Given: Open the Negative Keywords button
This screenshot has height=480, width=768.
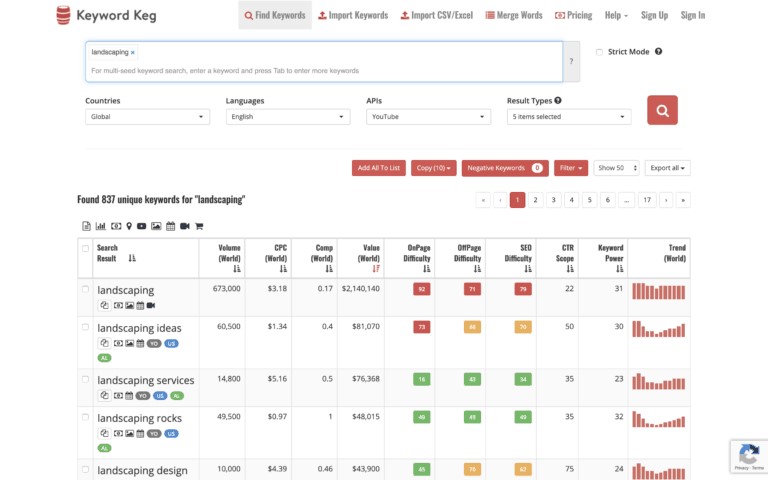Looking at the screenshot, I should coord(505,168).
